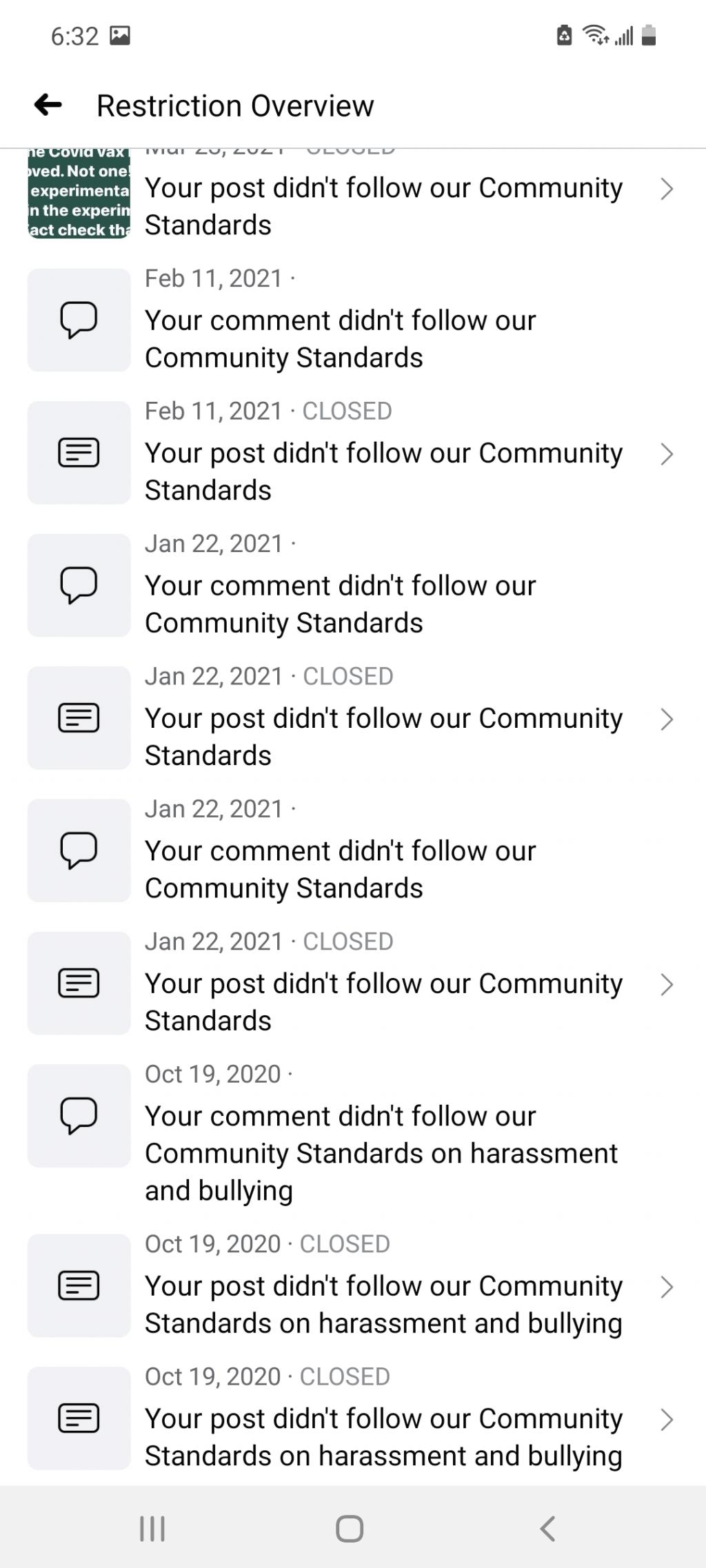The width and height of the screenshot is (706, 1568).
Task: Tap the first Jan 22 comment bubble icon
Action: tap(79, 585)
